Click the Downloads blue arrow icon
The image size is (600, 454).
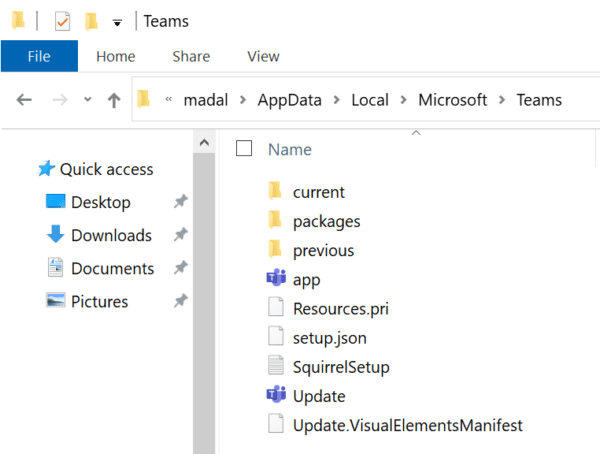(x=55, y=234)
